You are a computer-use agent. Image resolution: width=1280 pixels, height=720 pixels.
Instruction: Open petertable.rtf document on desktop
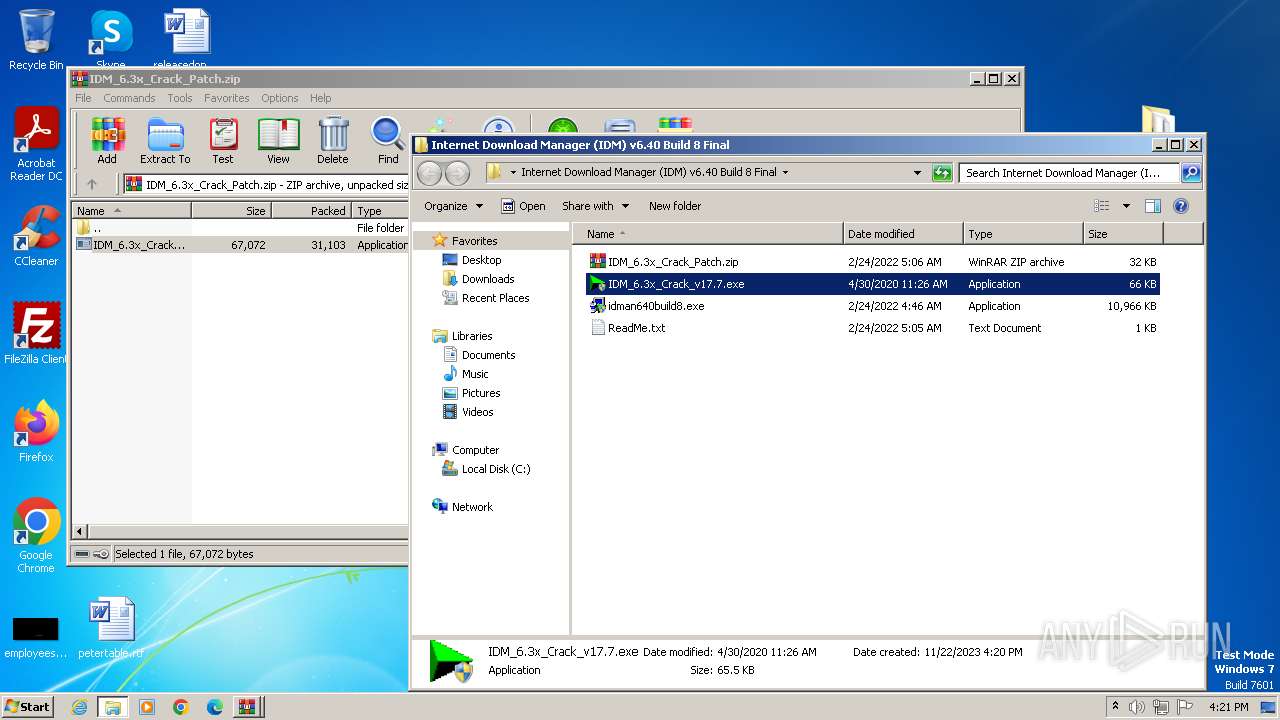pos(111,628)
